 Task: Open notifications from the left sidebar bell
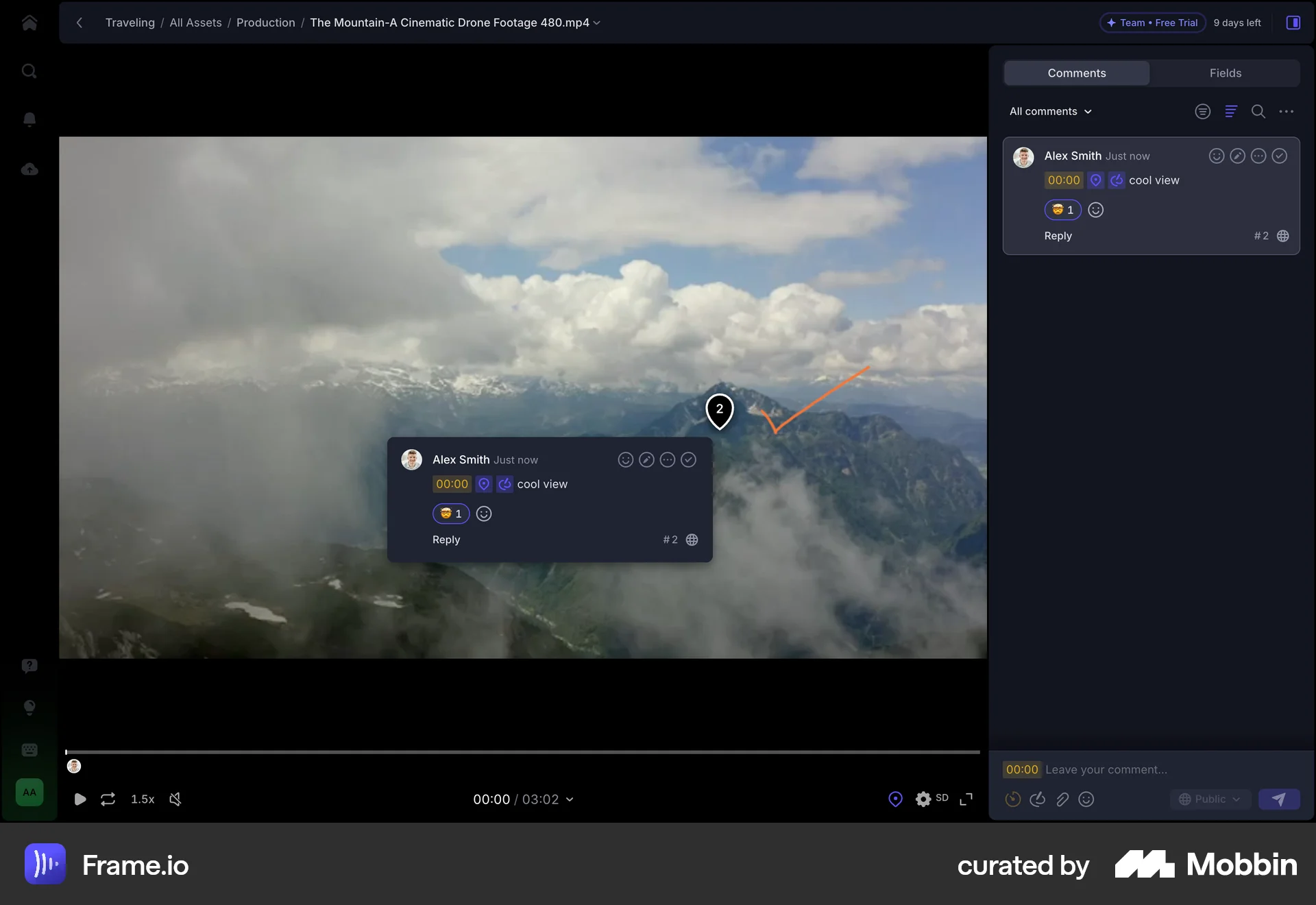click(29, 119)
